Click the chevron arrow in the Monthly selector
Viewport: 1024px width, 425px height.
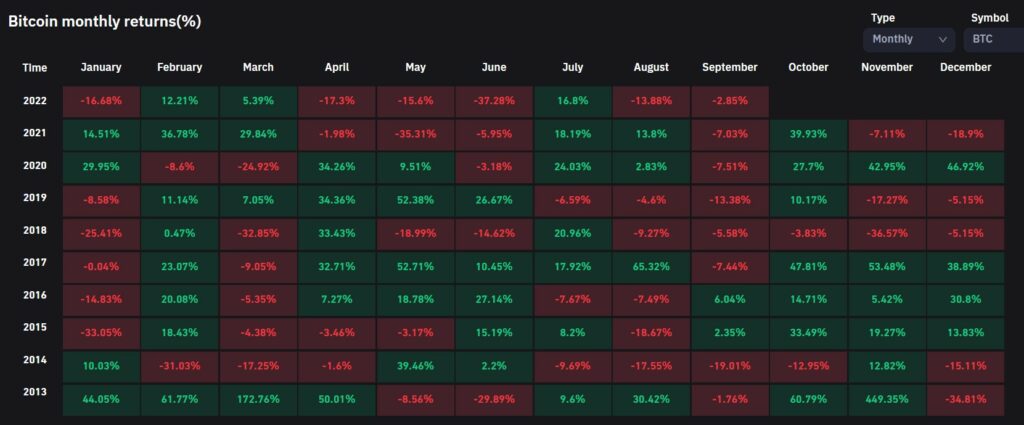(x=942, y=40)
